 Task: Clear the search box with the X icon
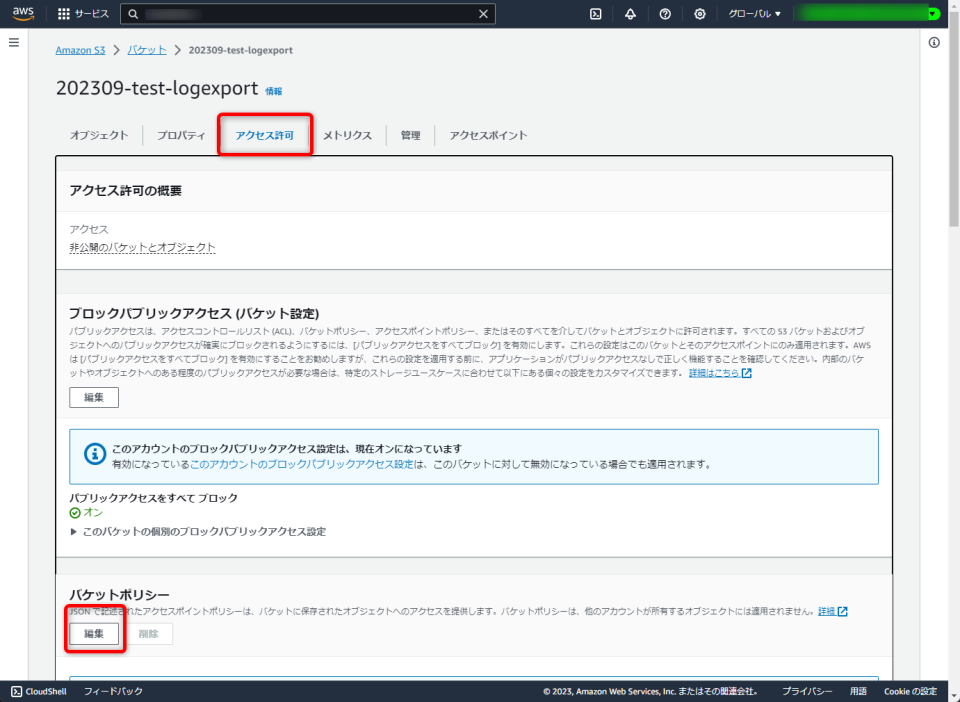(483, 13)
